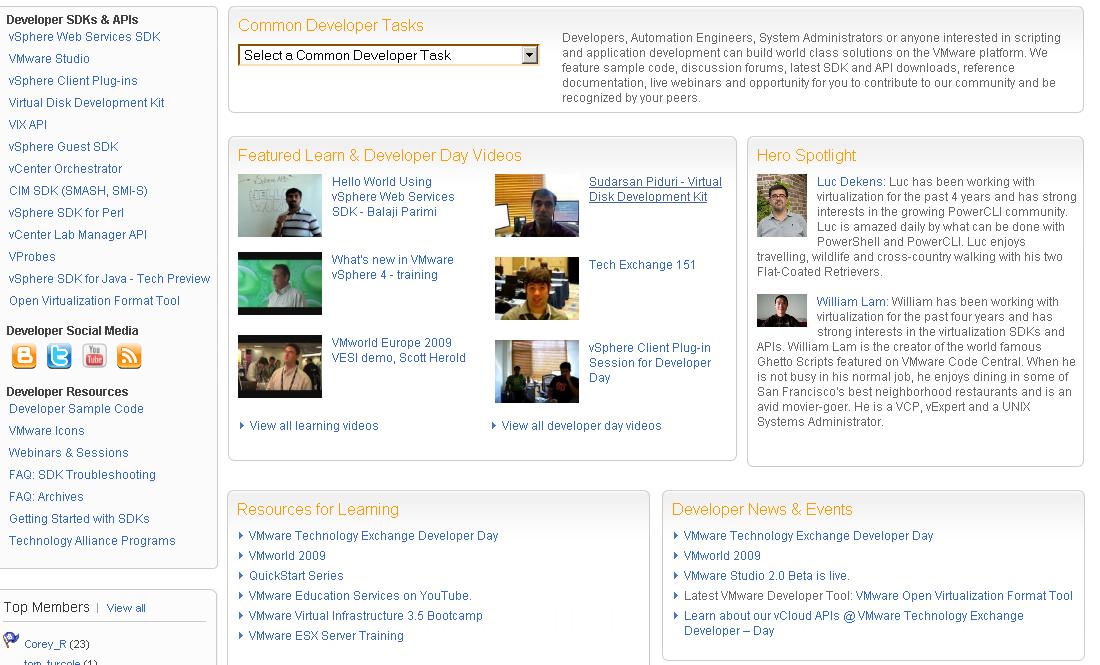Open Sudarsan Piduri Virtual Disk Development Kit title
This screenshot has height=665, width=1100.
[655, 189]
